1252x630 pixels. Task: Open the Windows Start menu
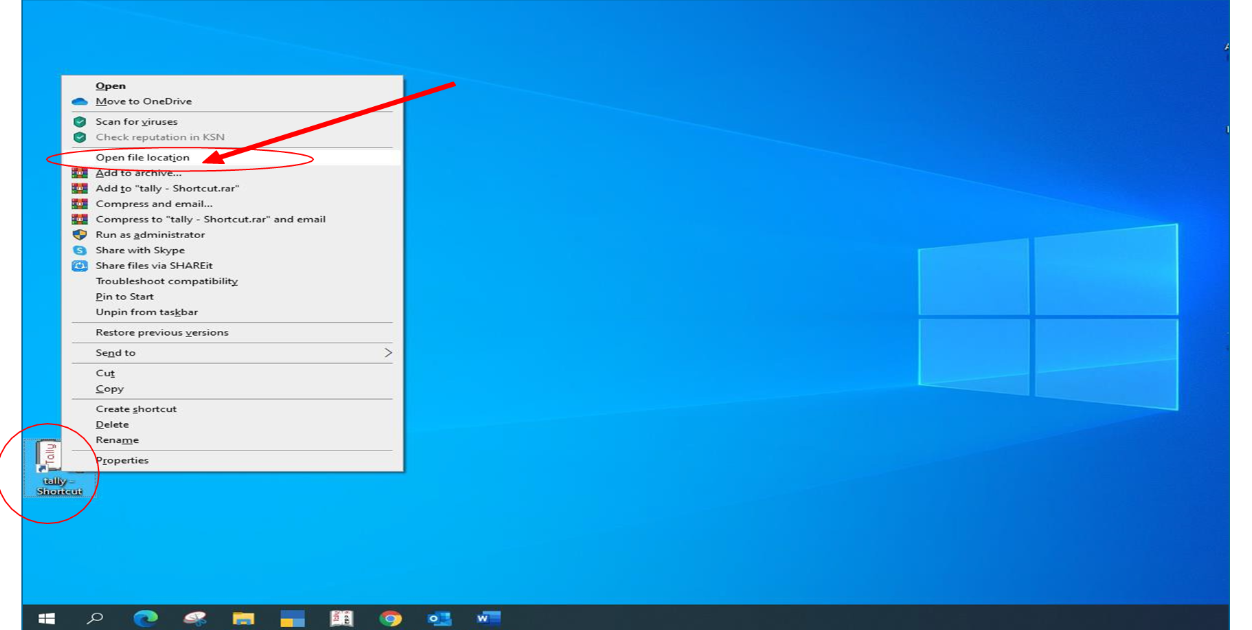[x=46, y=618]
